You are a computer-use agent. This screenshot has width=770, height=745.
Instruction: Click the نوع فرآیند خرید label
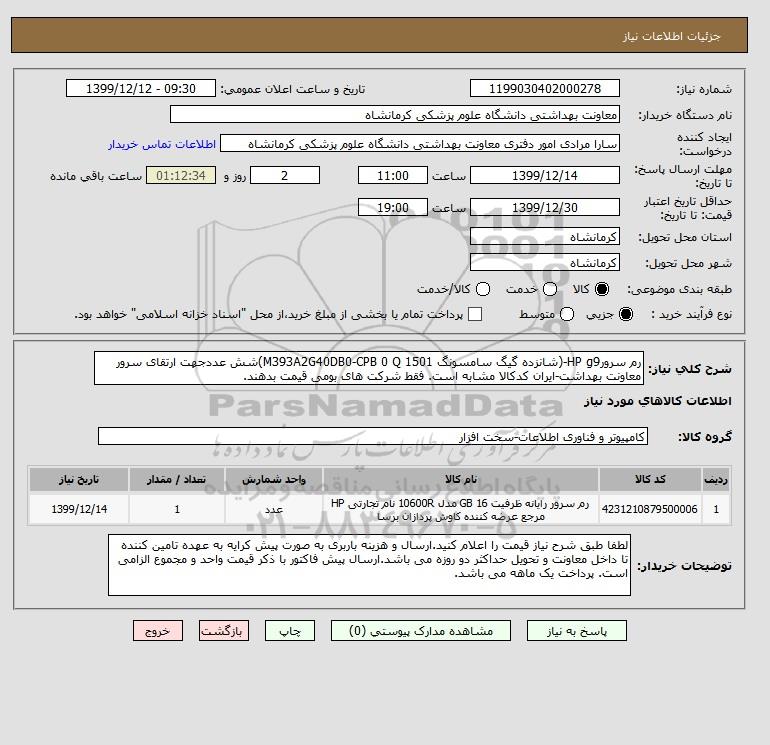[691, 314]
